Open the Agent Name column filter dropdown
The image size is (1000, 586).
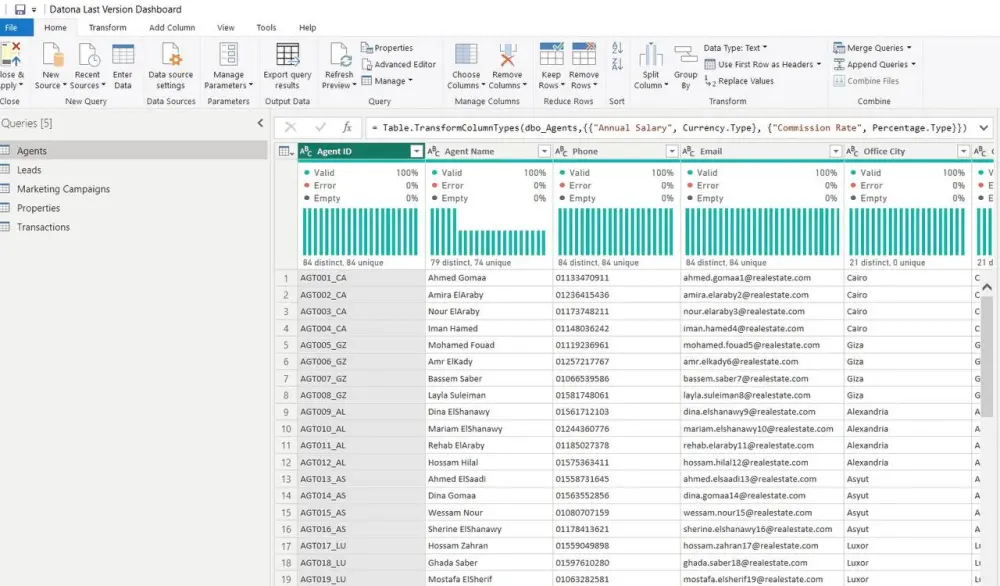[543, 151]
